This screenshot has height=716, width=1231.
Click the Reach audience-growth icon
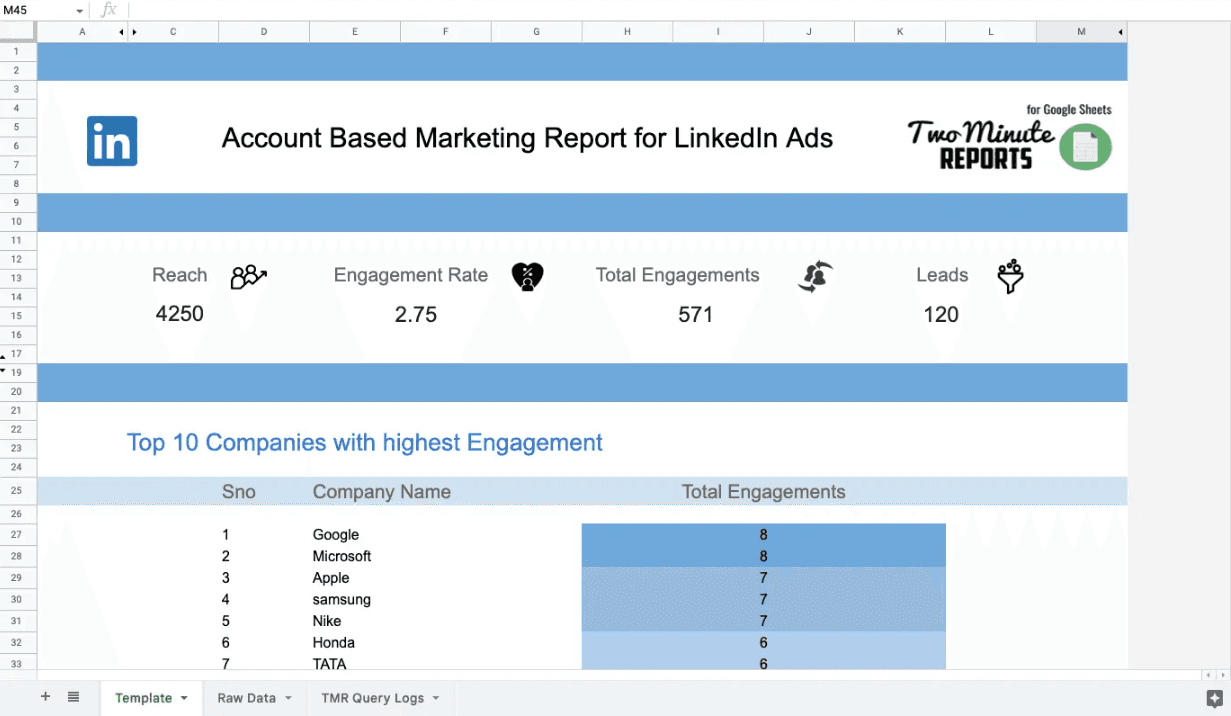248,276
